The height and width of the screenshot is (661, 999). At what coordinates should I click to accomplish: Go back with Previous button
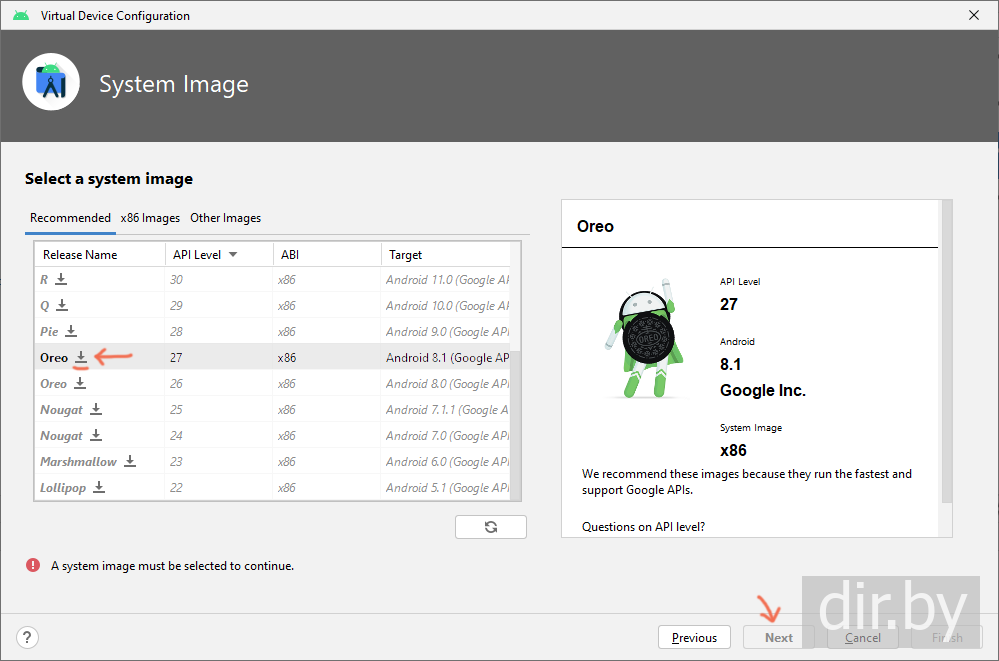tap(694, 637)
